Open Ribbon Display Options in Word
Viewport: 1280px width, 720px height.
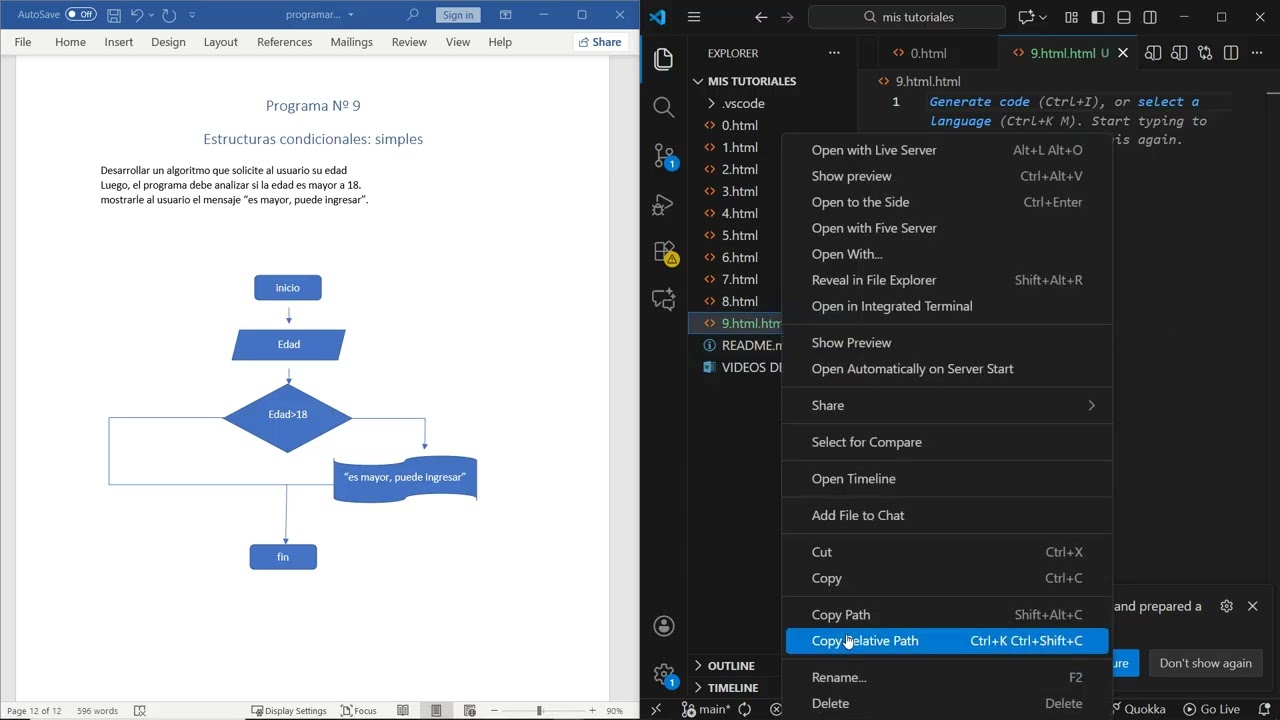point(506,15)
